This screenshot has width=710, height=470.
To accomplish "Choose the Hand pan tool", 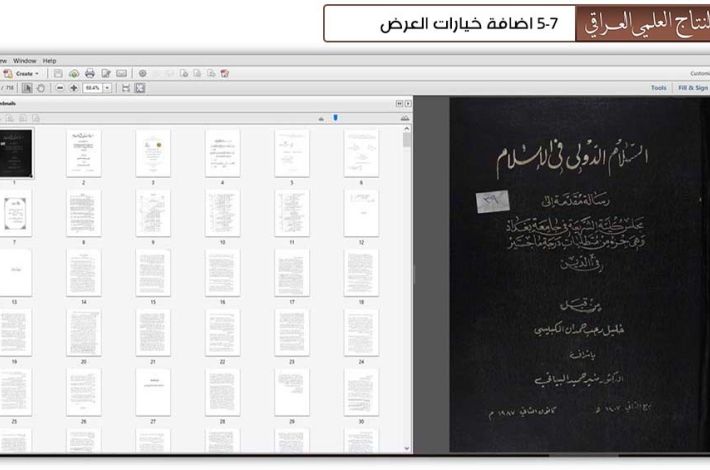I will (41, 88).
